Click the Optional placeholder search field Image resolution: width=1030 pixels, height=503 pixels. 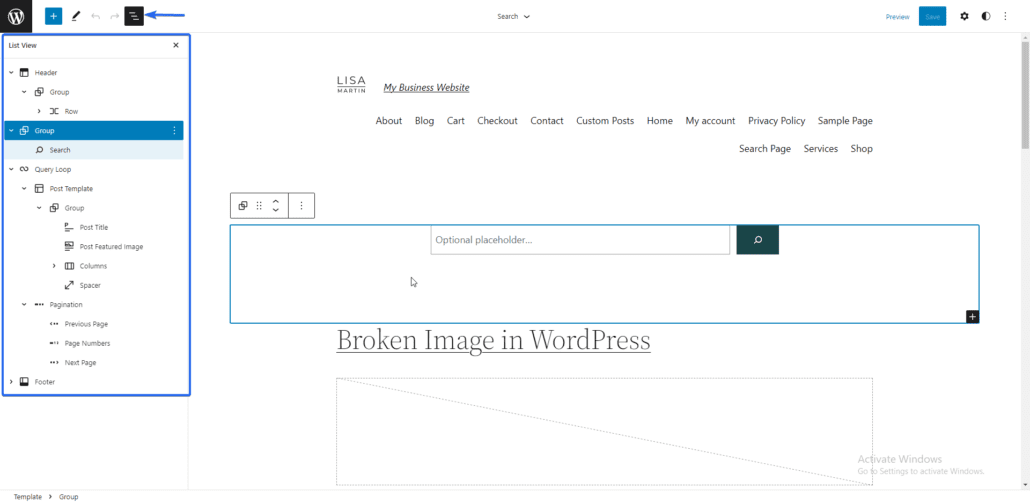pyautogui.click(x=580, y=240)
